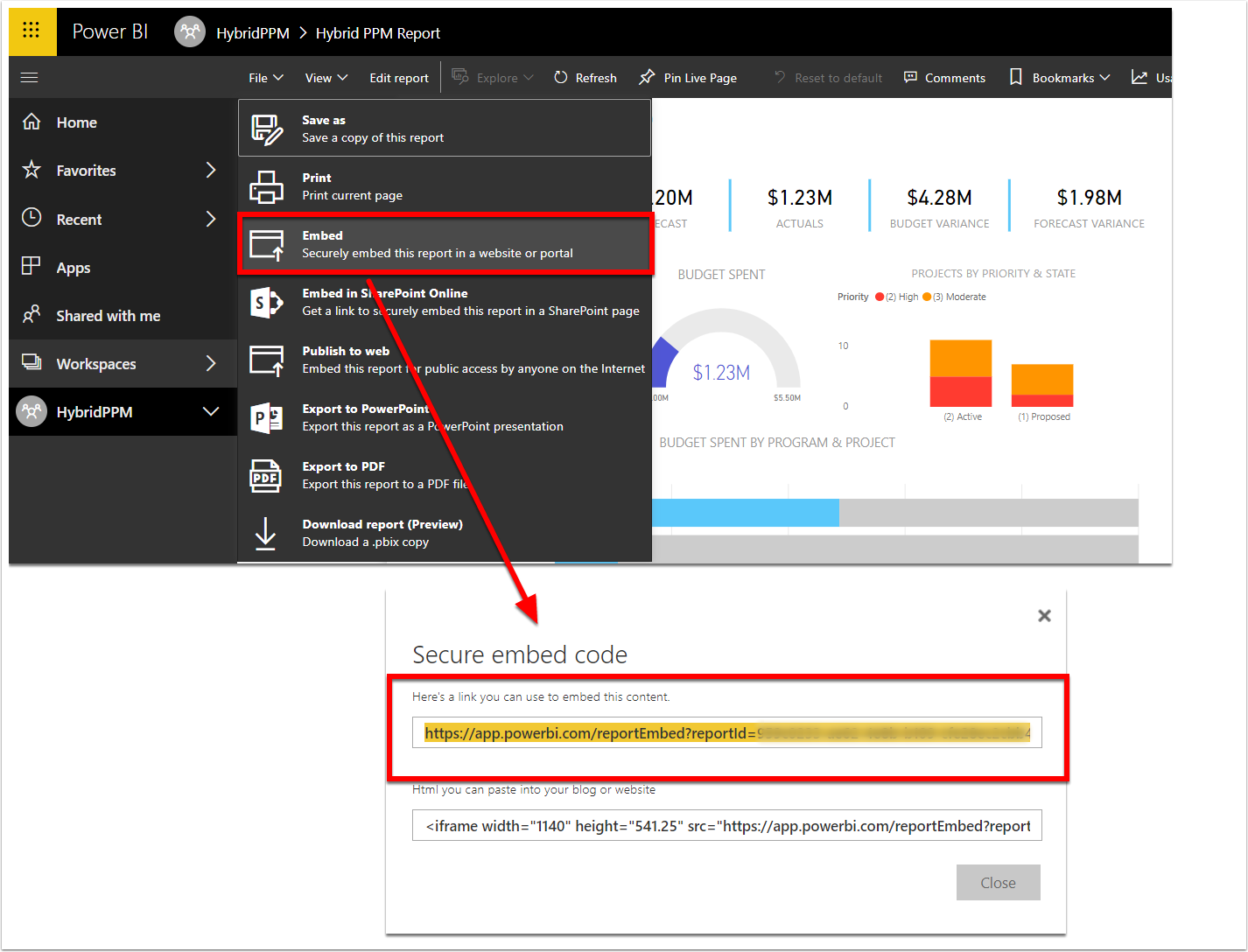The width and height of the screenshot is (1248, 952).
Task: Expand the Favorites chevron
Action: click(x=211, y=170)
